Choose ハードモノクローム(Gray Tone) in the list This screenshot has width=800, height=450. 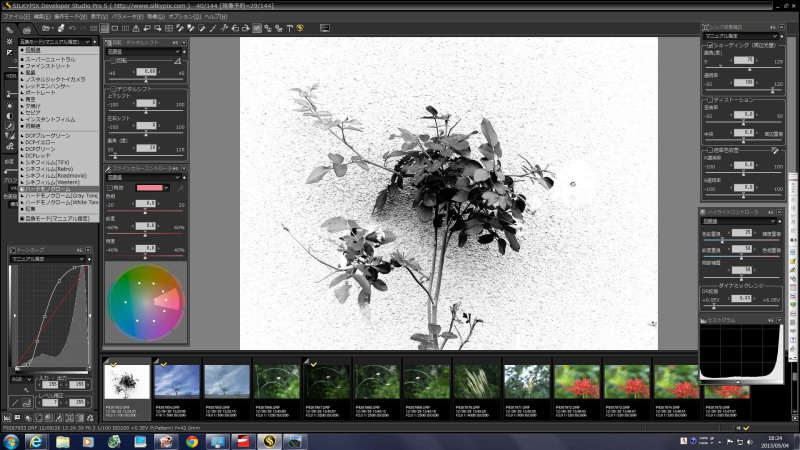click(x=60, y=196)
